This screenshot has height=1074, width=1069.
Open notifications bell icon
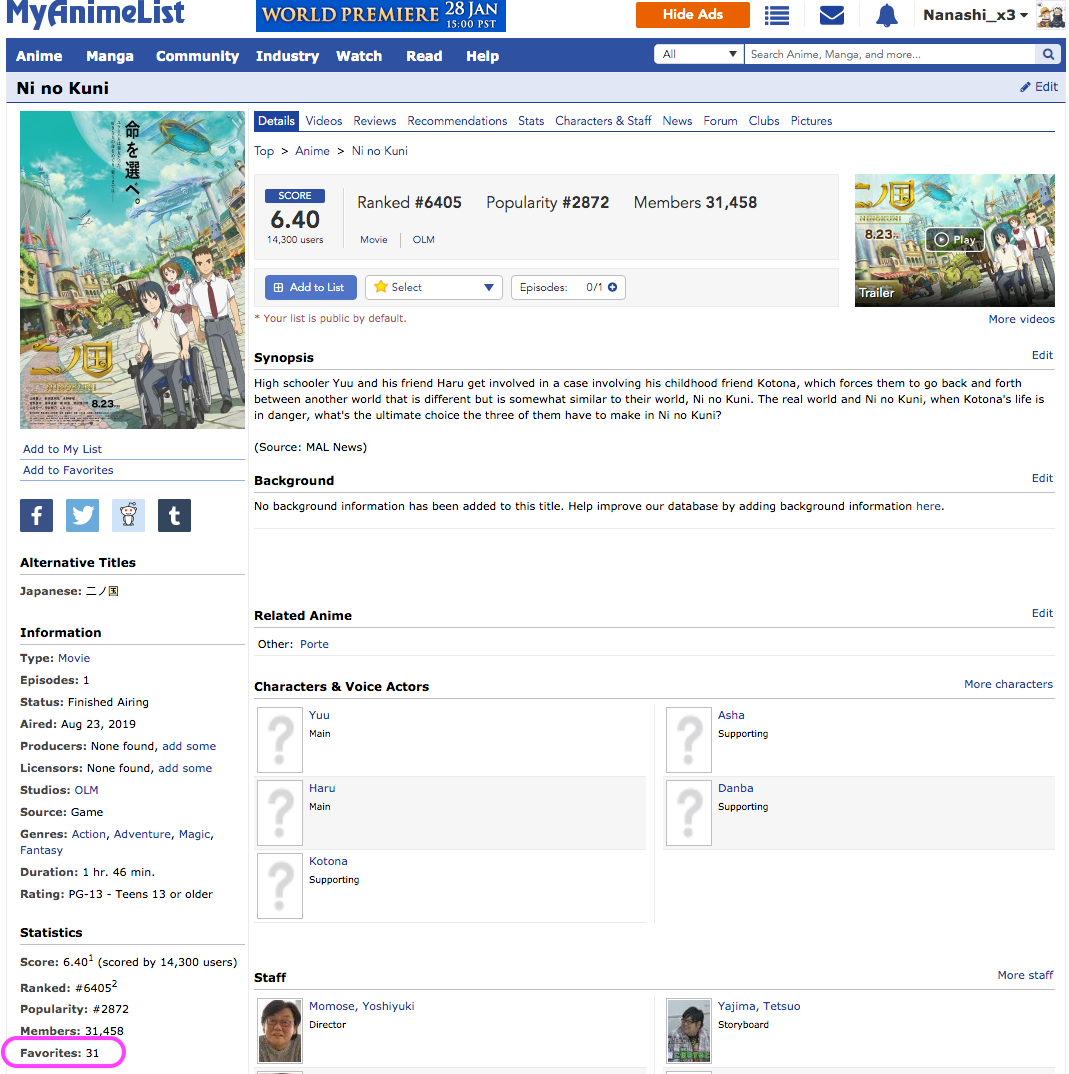(x=887, y=15)
